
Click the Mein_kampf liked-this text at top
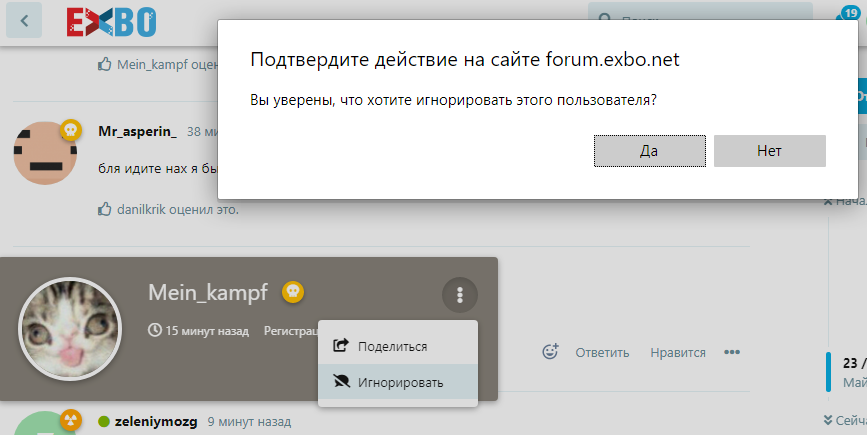coord(166,65)
